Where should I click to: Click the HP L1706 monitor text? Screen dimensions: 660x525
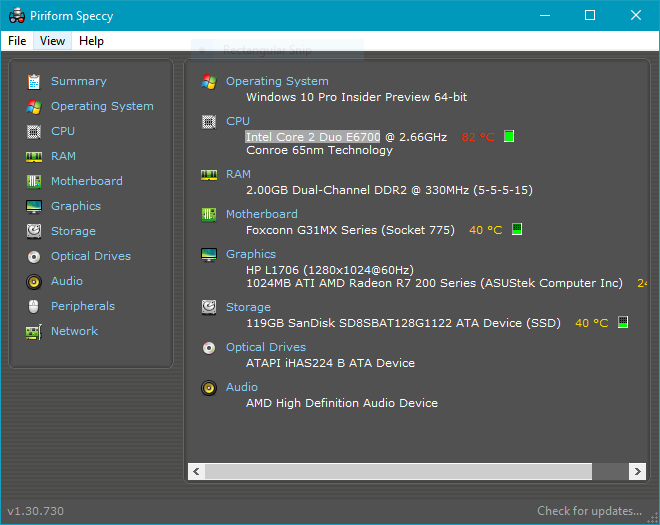[x=330, y=270]
